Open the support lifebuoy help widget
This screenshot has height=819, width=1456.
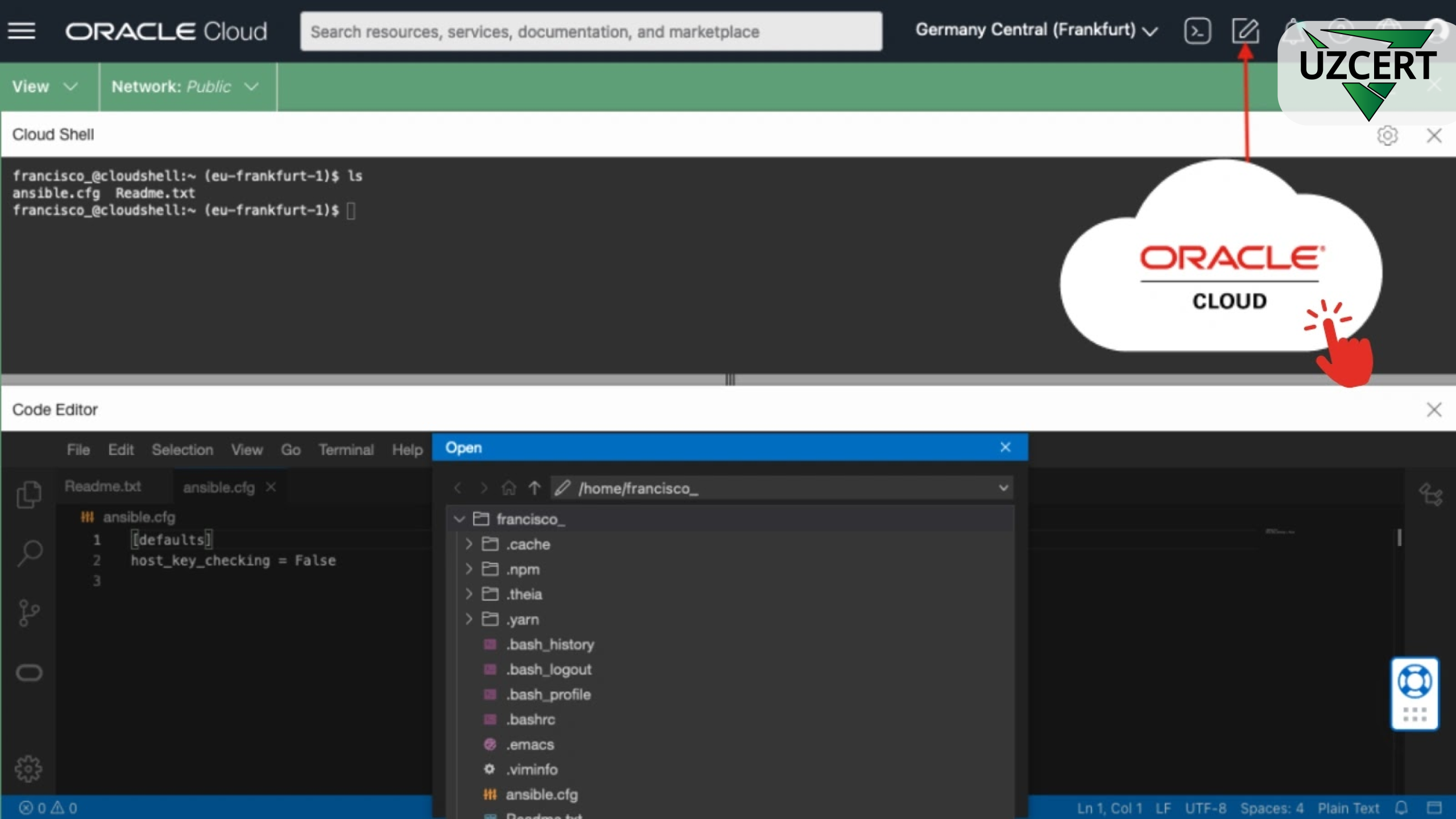(1414, 681)
